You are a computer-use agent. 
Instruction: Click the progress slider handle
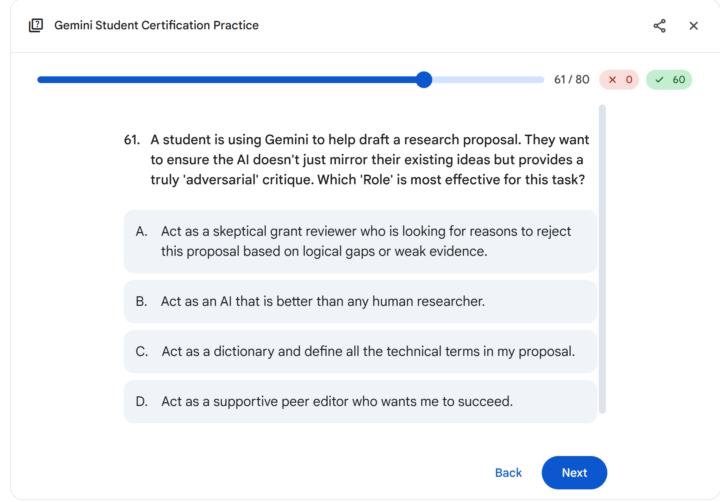click(423, 80)
